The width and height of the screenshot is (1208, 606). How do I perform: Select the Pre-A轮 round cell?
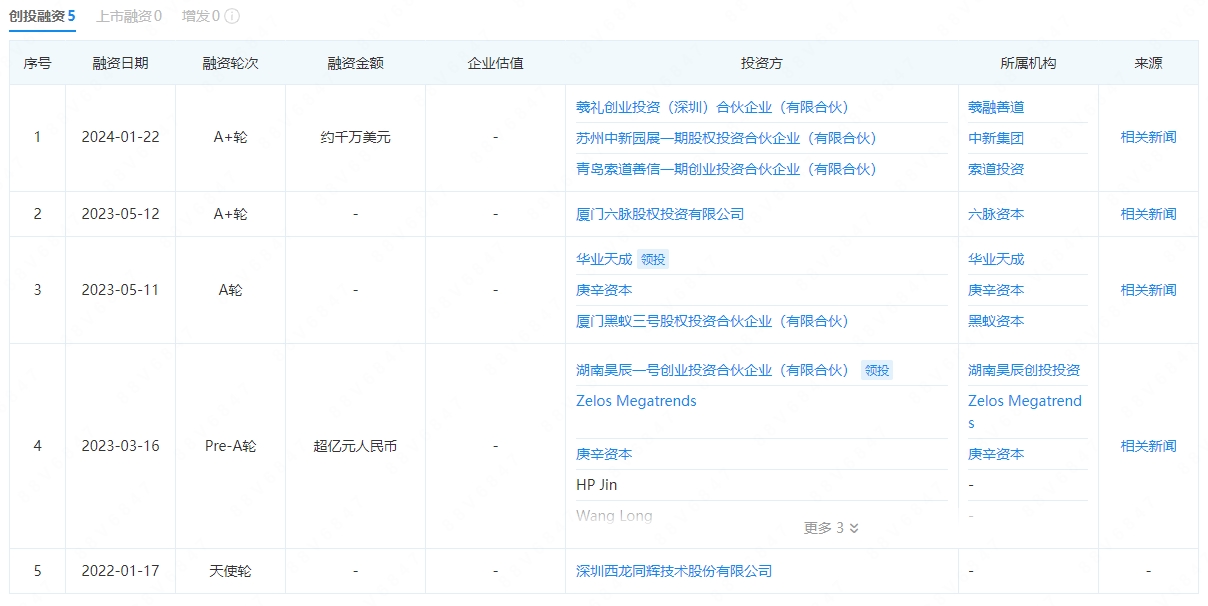[230, 446]
